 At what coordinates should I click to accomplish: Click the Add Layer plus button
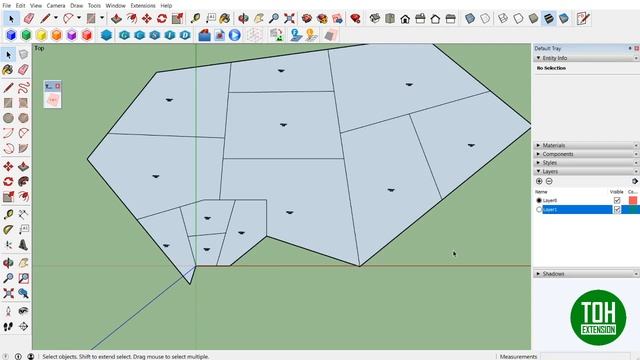pyautogui.click(x=539, y=181)
